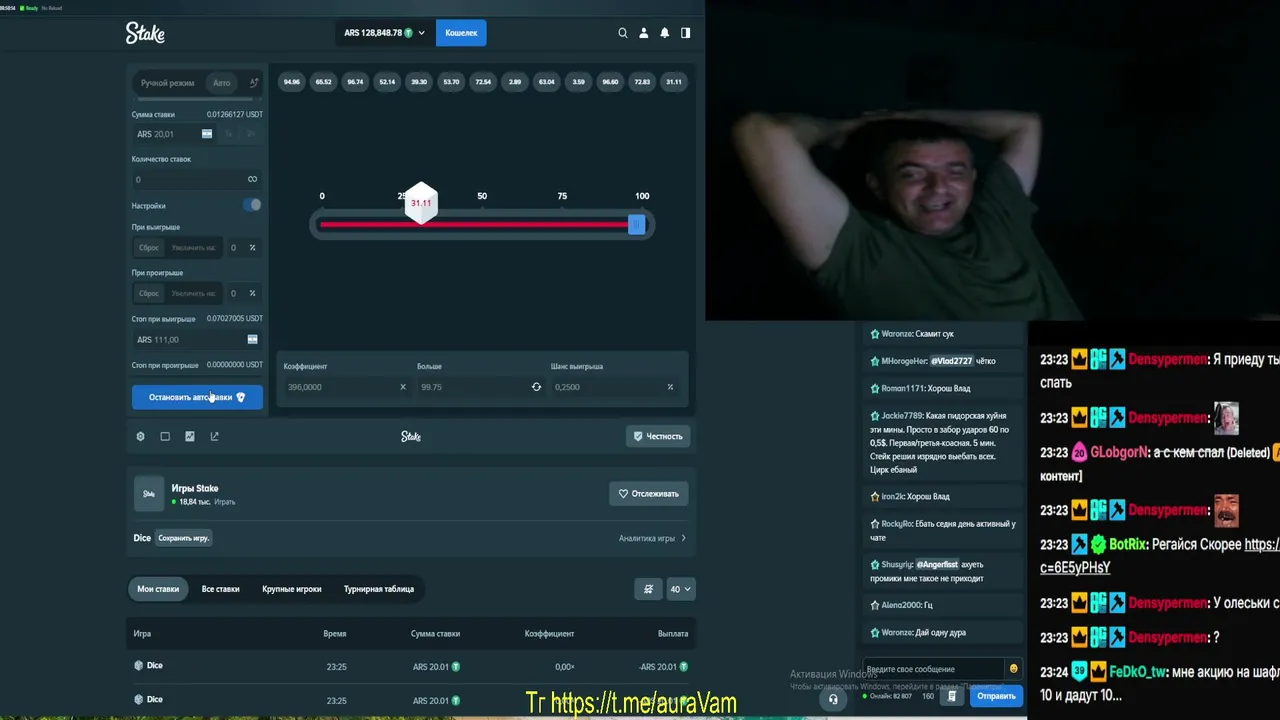1280x720 pixels.
Task: Open the emoji picker in chat input
Action: click(x=1013, y=669)
